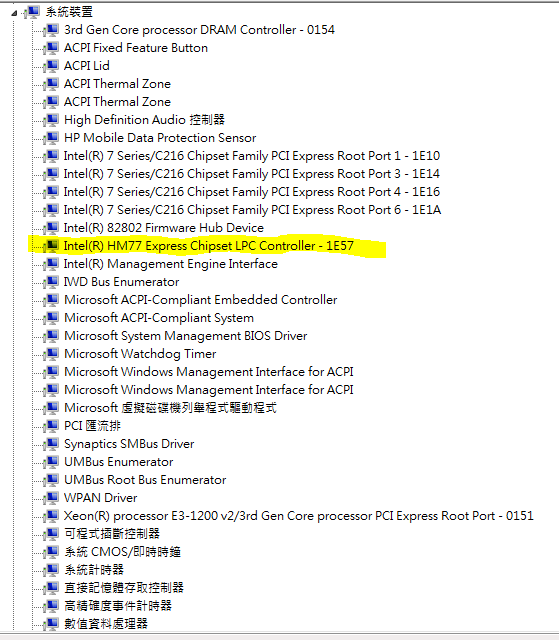The width and height of the screenshot is (559, 640).
Task: Click Microsoft System Management BIOS Driver icon
Action: click(51, 336)
